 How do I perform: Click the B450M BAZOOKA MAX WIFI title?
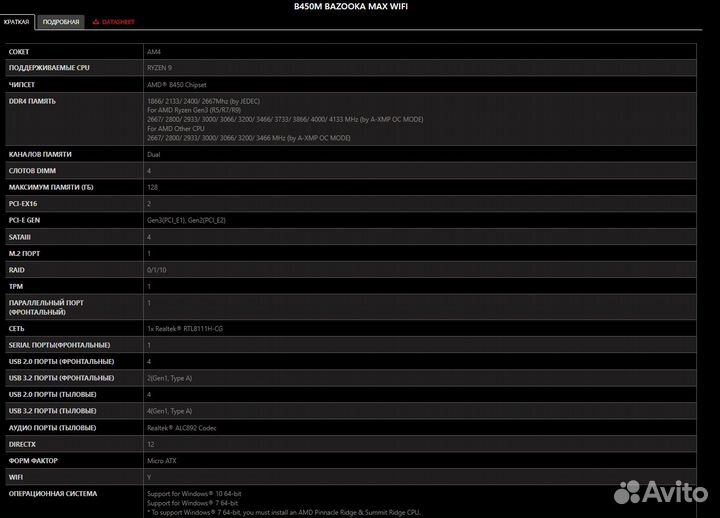358,7
